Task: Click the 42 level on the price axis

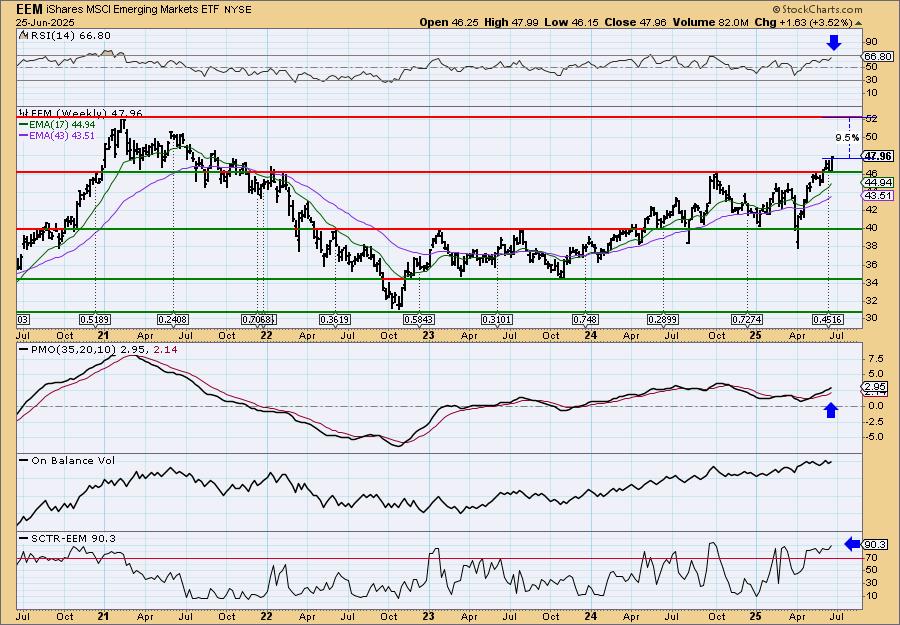Action: (871, 209)
